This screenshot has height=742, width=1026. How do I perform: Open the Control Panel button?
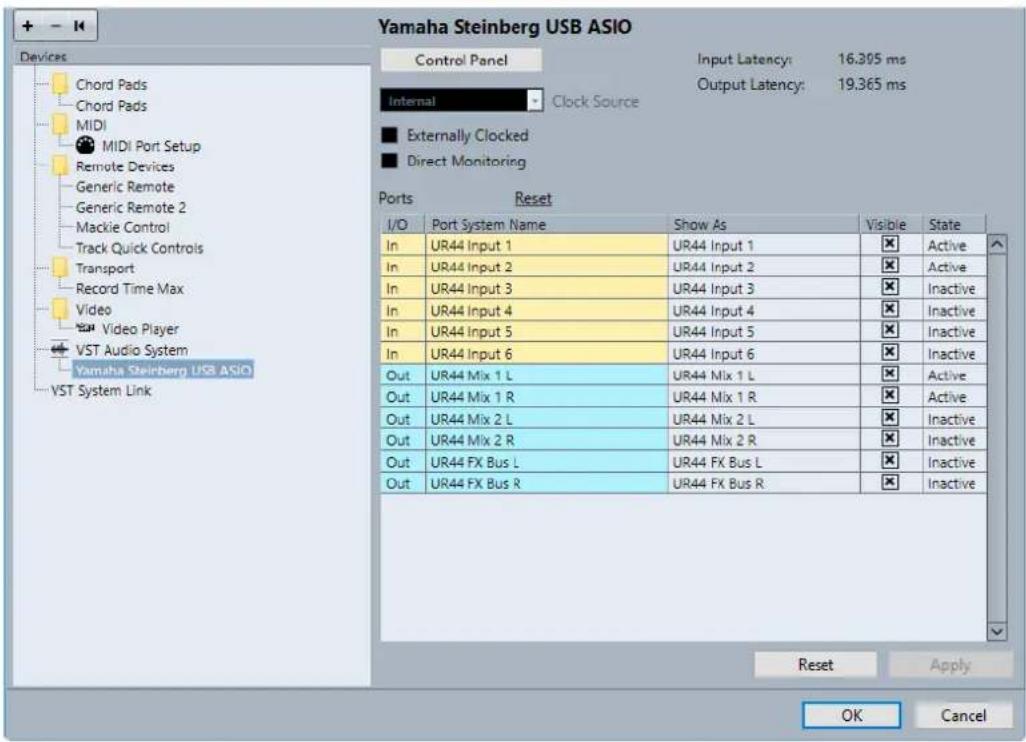click(x=461, y=60)
